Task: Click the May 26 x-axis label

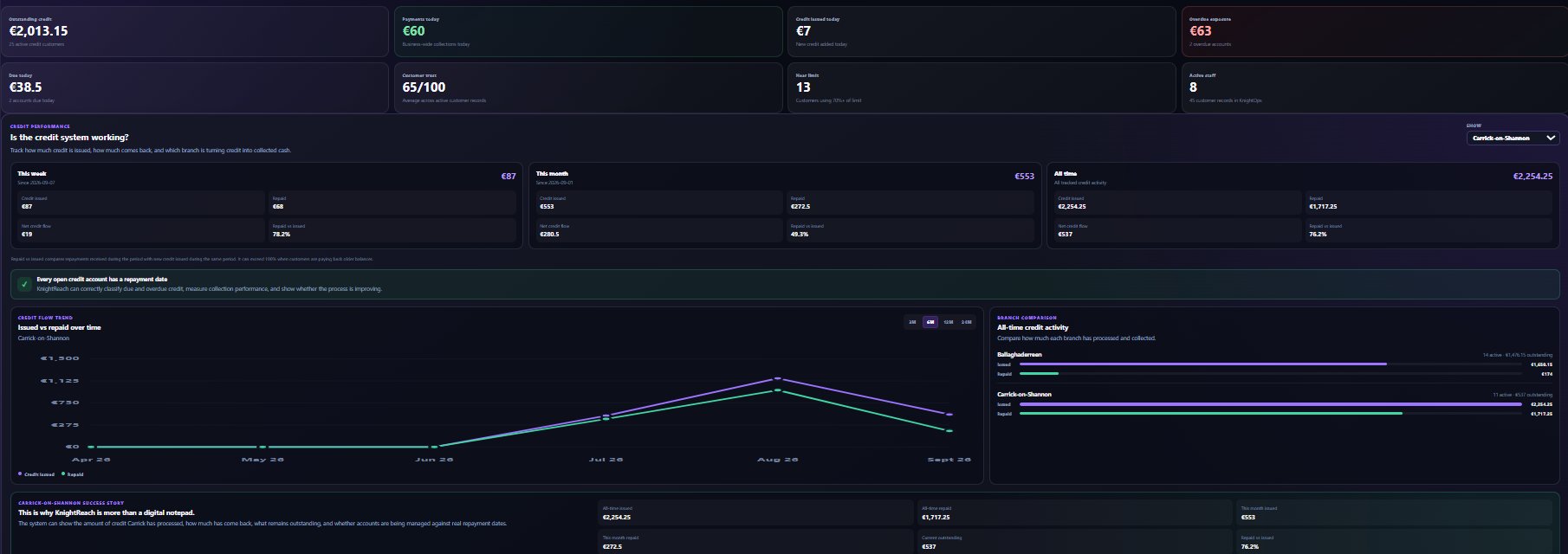Action: click(262, 460)
